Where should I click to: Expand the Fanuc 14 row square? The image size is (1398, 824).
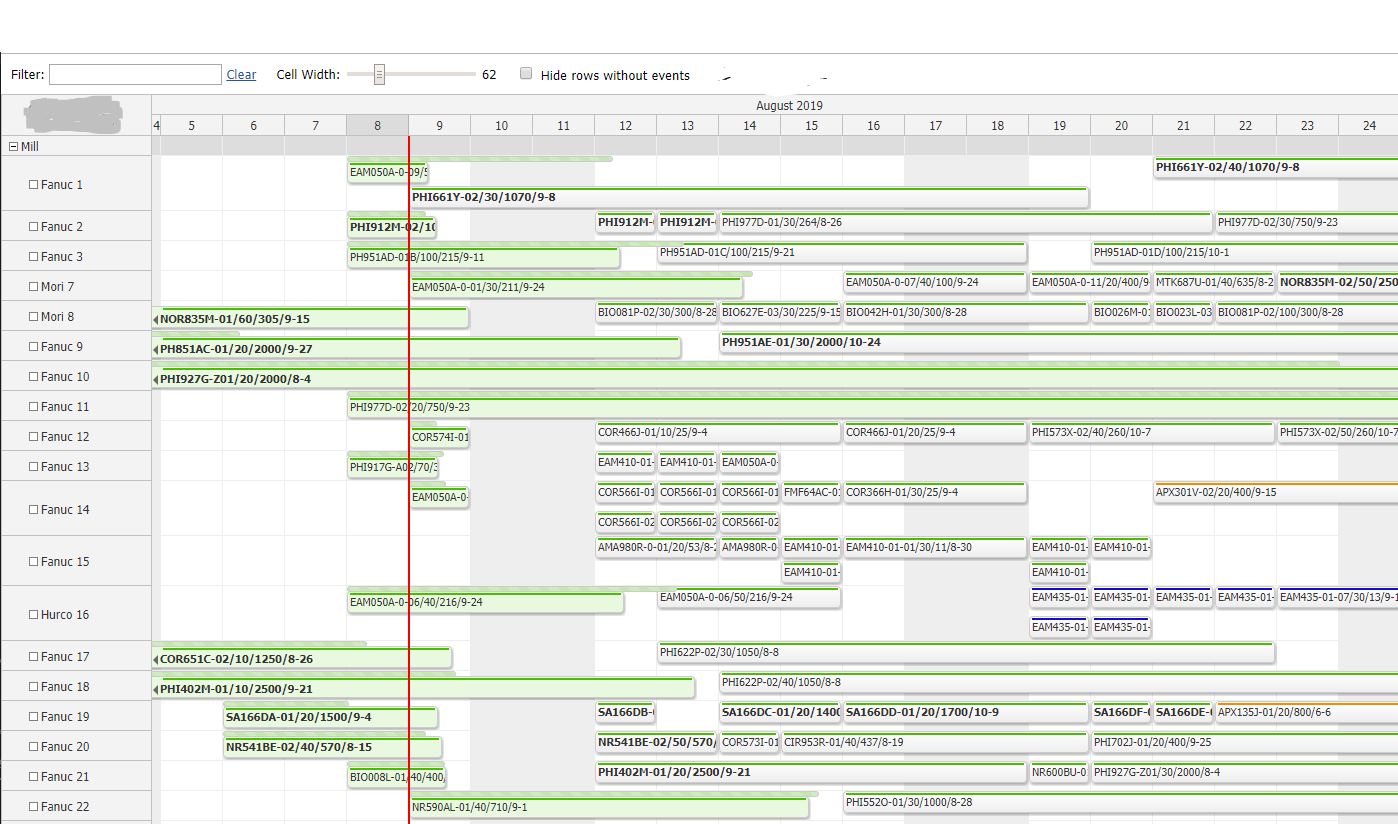(x=33, y=510)
